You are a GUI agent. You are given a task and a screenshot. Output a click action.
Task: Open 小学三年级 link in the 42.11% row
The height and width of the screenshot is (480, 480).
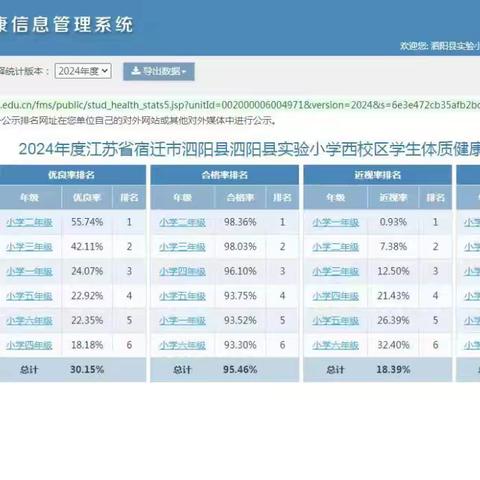[x=29, y=247]
